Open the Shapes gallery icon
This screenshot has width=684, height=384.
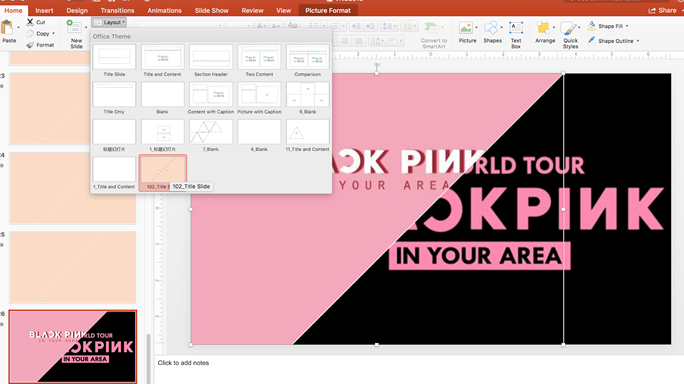click(491, 28)
